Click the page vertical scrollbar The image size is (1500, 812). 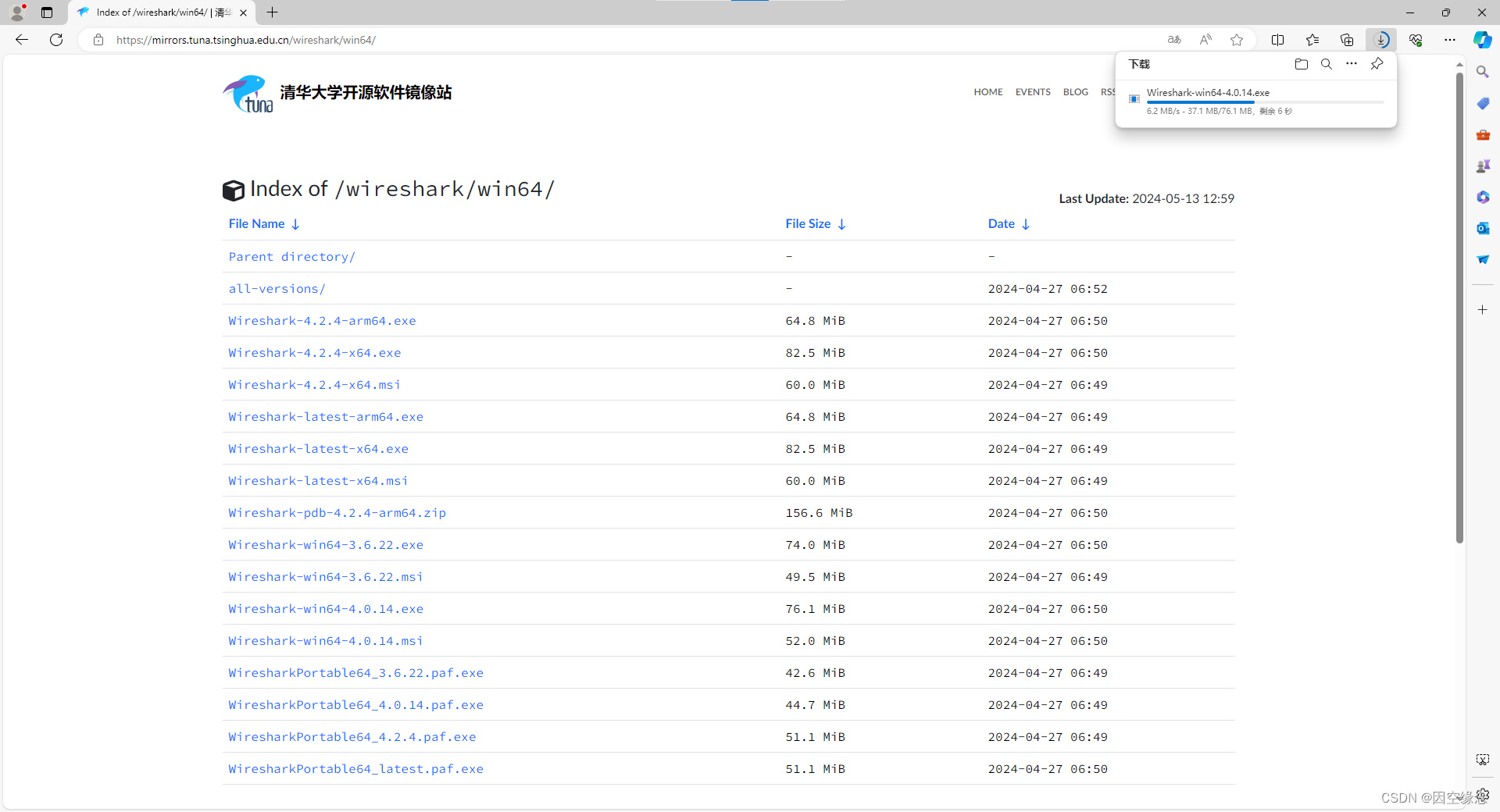click(1459, 308)
